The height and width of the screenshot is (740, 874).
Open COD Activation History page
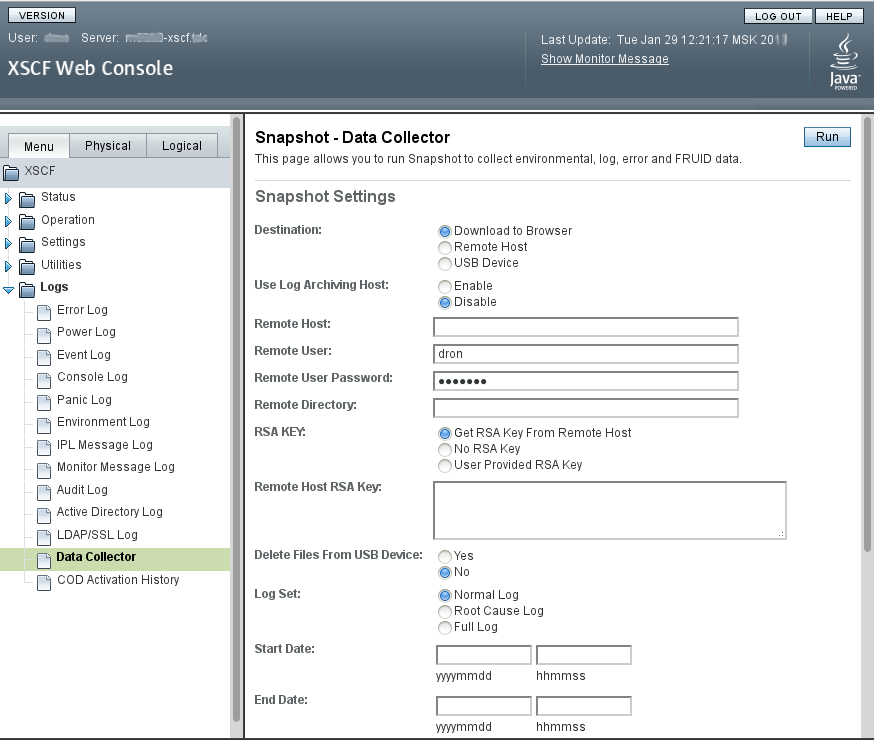tap(118, 580)
